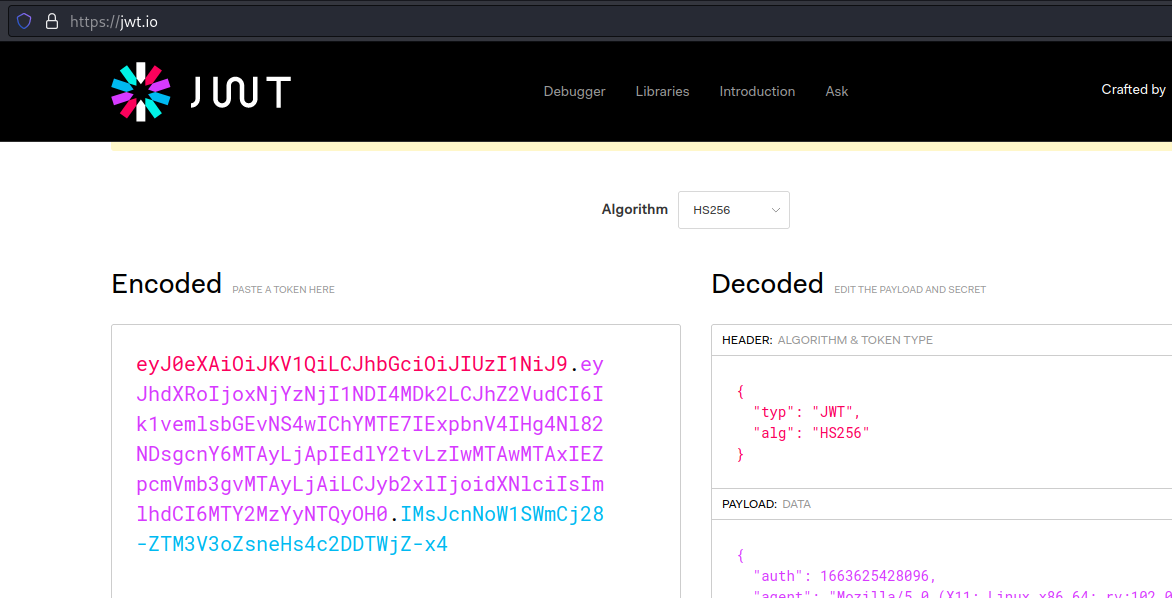Click the tracking protection shield icon
The width and height of the screenshot is (1172, 598).
tap(24, 21)
